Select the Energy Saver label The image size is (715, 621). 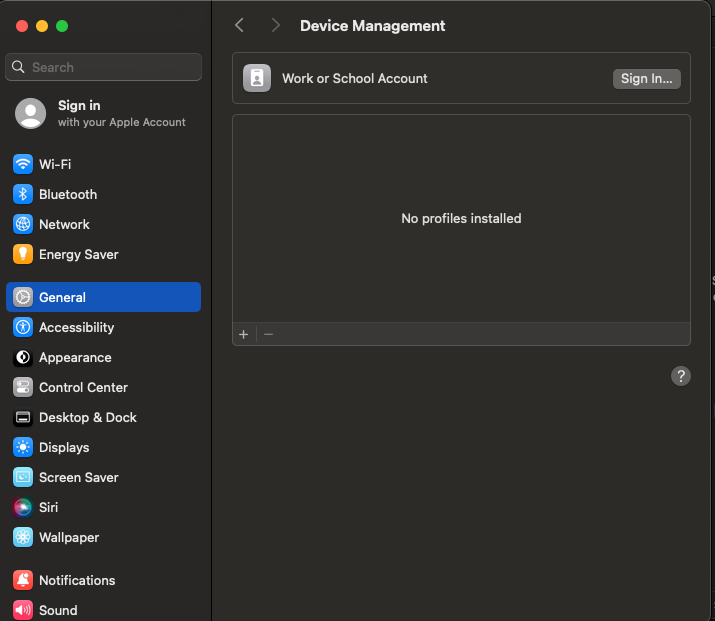click(x=79, y=254)
